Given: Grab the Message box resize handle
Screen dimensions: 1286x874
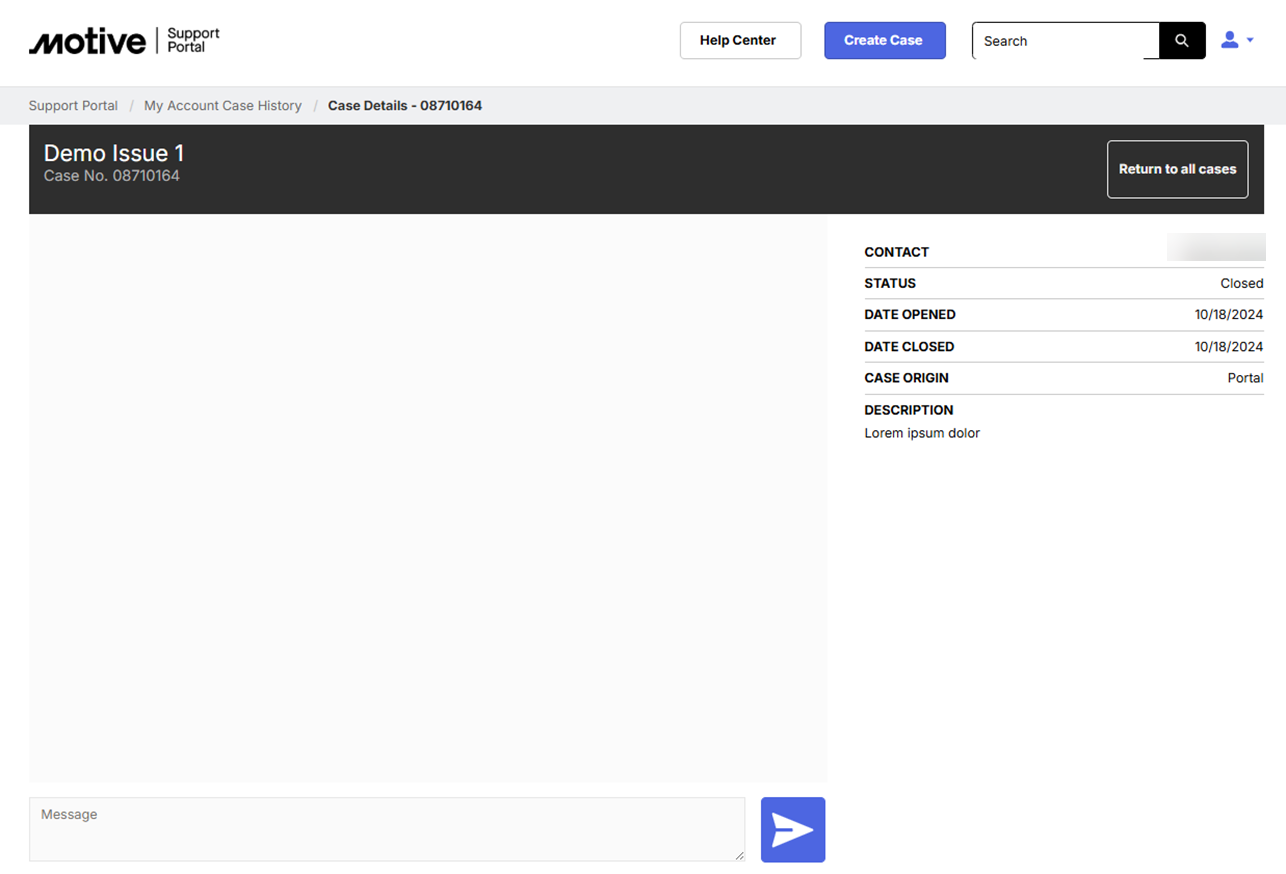Looking at the screenshot, I should click(x=740, y=856).
